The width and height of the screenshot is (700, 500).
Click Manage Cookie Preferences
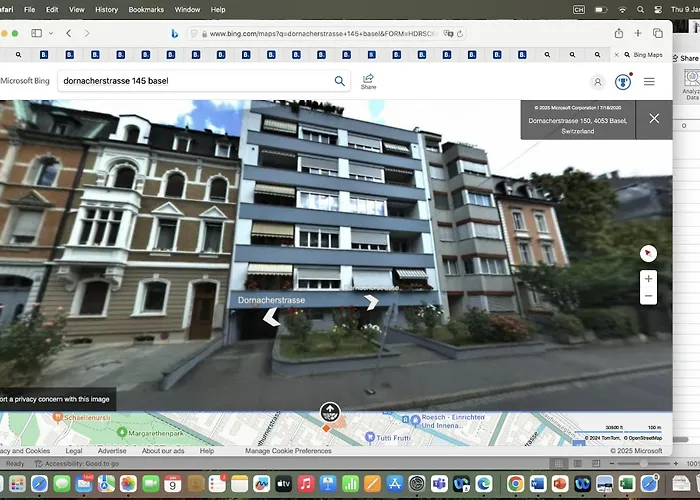288,451
